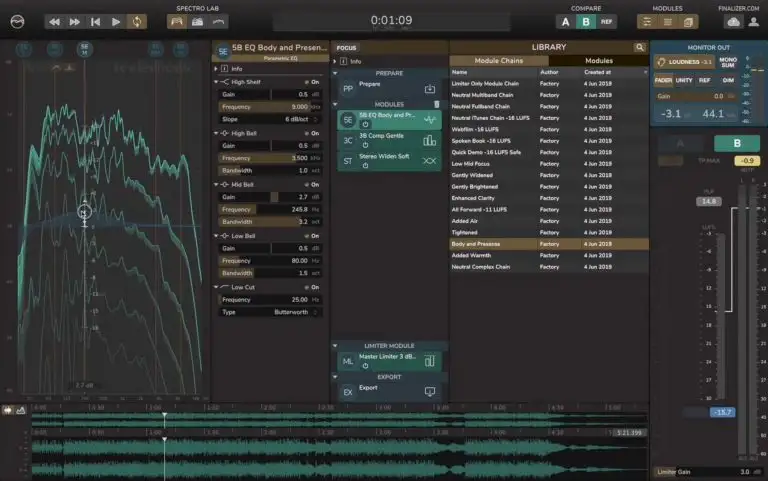Switch to the Modules library tab
This screenshot has width=768, height=481.
coord(599,61)
